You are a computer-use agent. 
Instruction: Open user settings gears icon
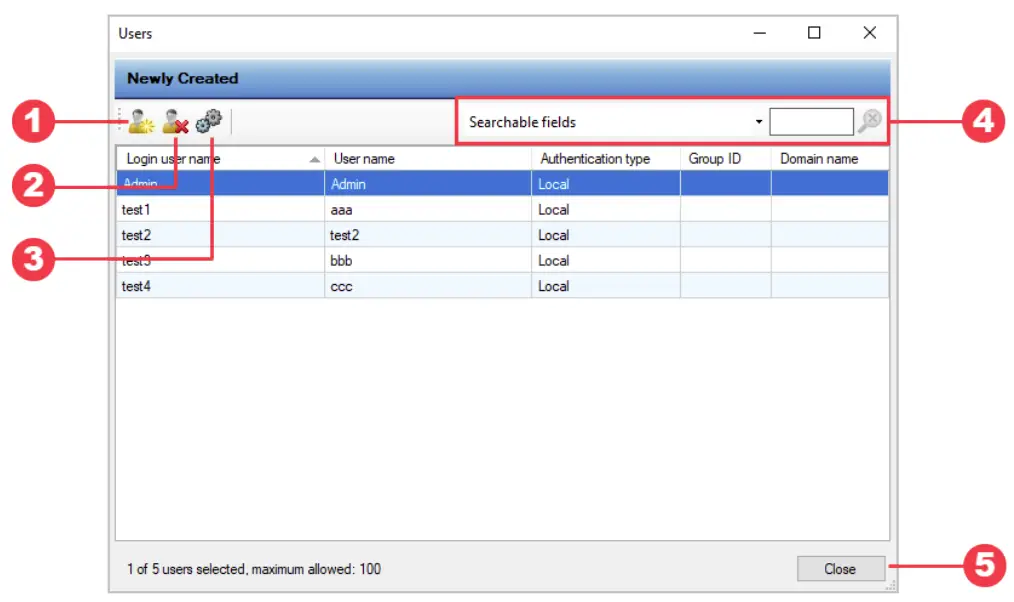(208, 121)
